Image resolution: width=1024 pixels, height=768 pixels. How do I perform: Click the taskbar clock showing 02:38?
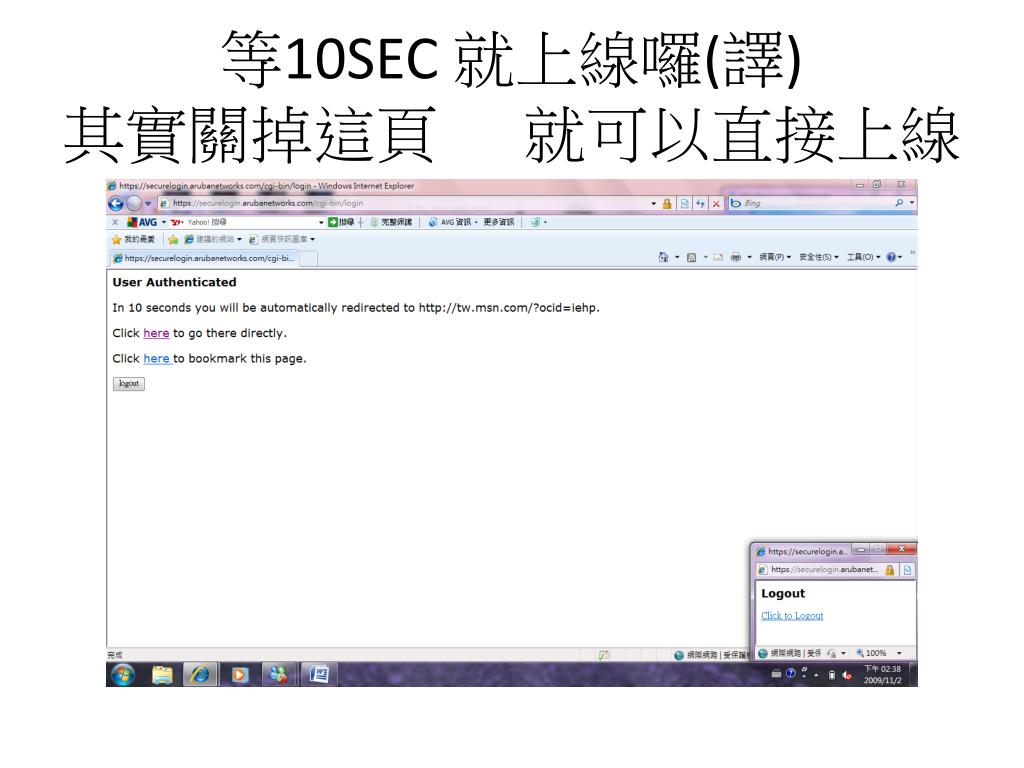tap(882, 675)
